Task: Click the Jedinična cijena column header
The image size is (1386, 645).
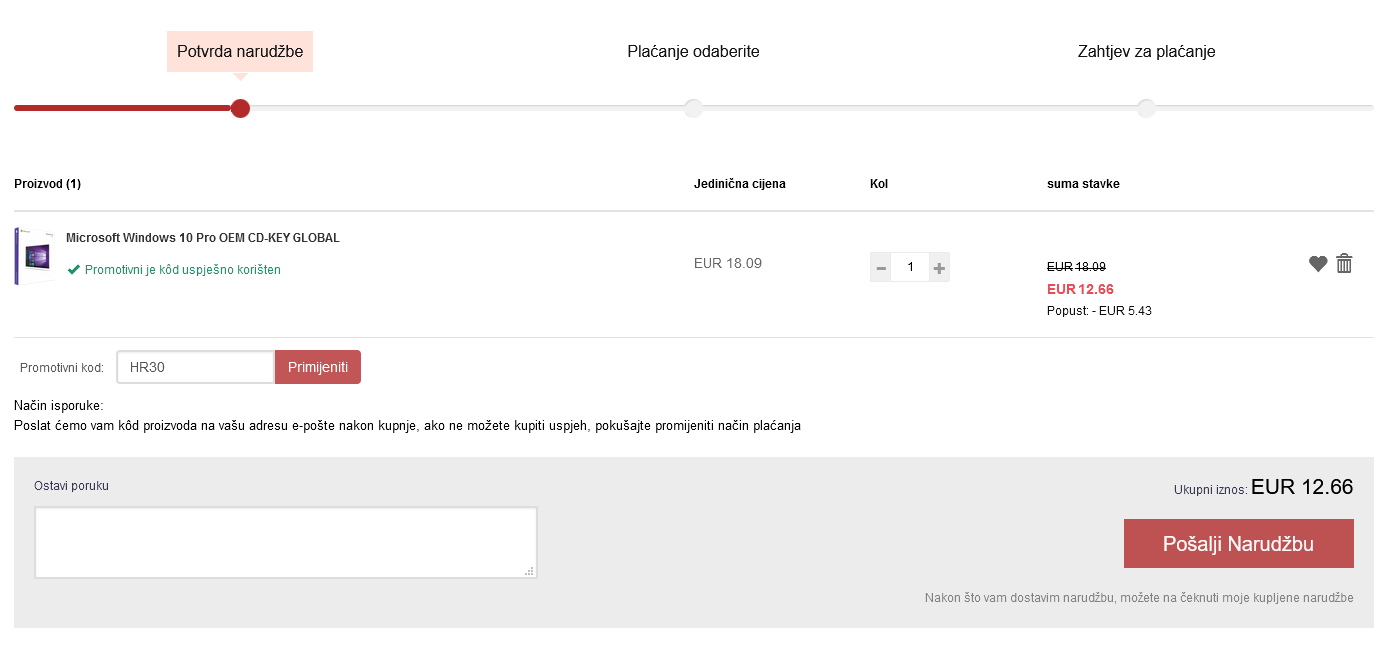Action: pyautogui.click(x=740, y=184)
